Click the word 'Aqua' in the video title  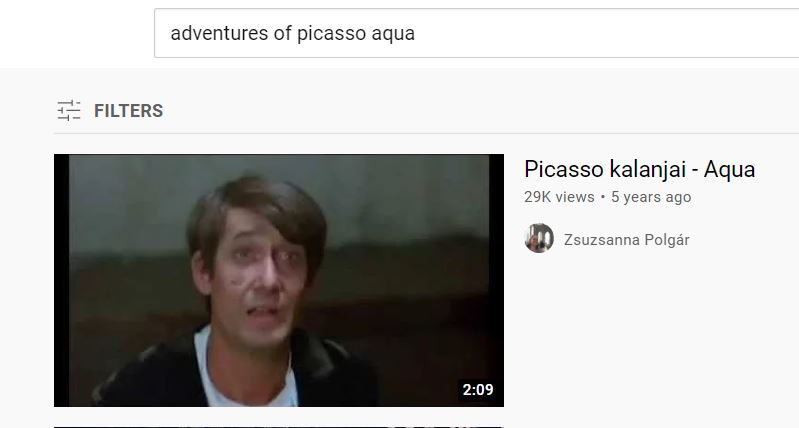729,170
